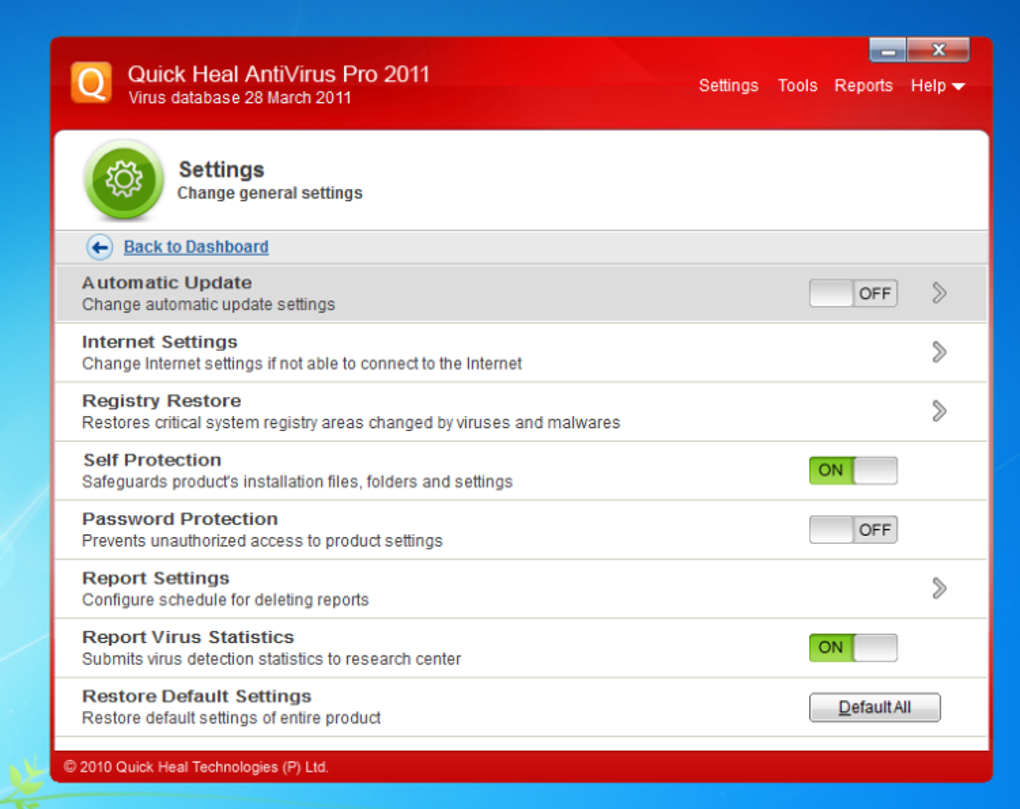The image size is (1020, 809).
Task: Open Report Settings chevron arrow
Action: [939, 589]
